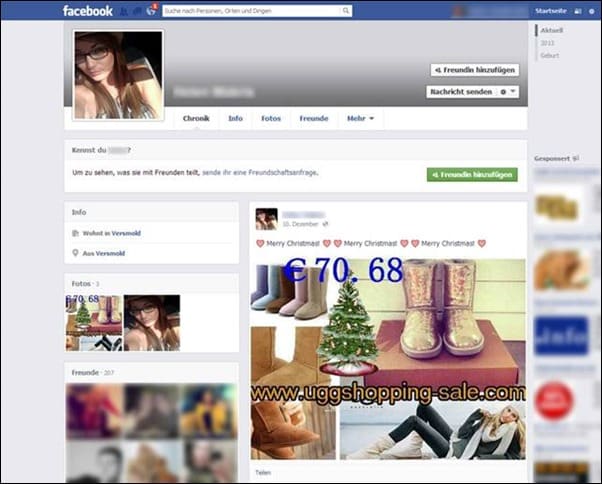Click 'Freundin hinzufügen' on cover photo

pyautogui.click(x=475, y=70)
